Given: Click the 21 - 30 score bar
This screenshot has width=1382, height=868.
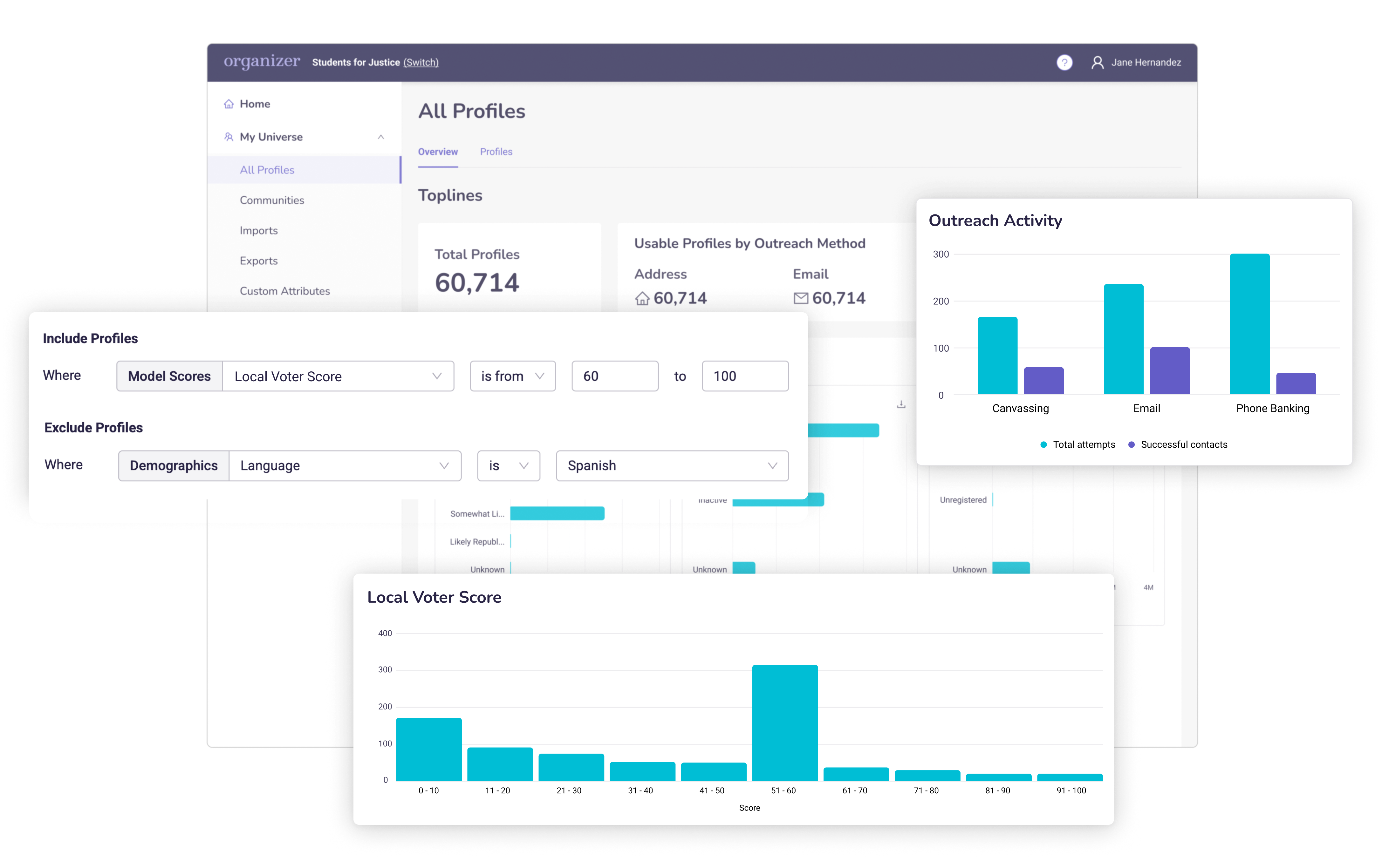Looking at the screenshot, I should tap(571, 767).
